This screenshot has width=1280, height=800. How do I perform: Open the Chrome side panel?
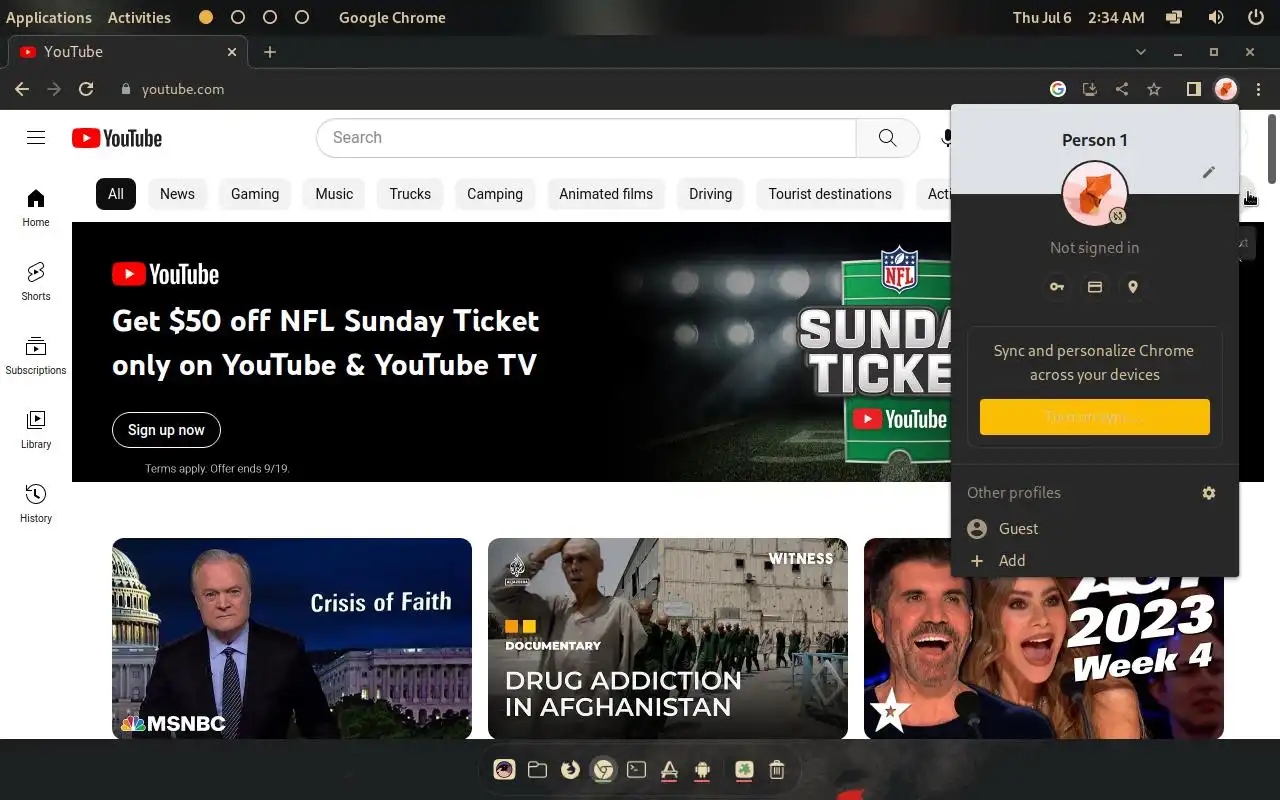click(1193, 89)
